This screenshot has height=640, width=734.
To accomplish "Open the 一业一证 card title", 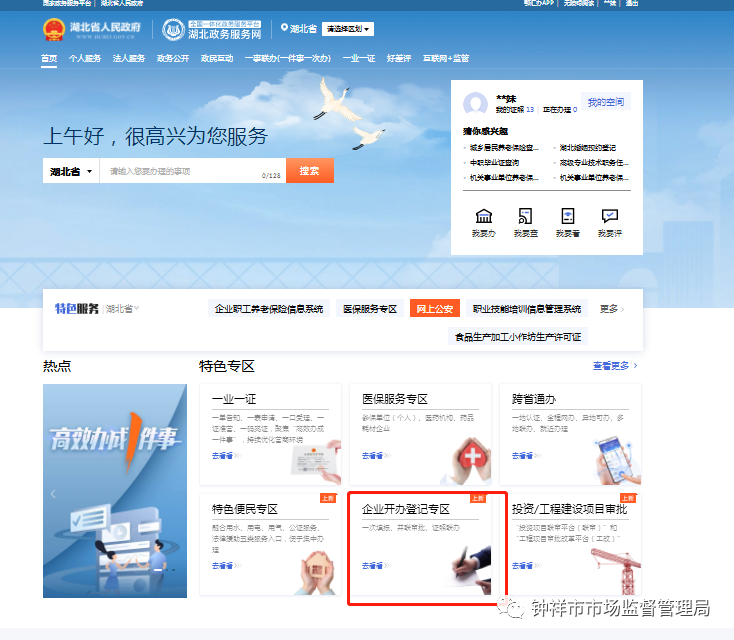I will (234, 399).
